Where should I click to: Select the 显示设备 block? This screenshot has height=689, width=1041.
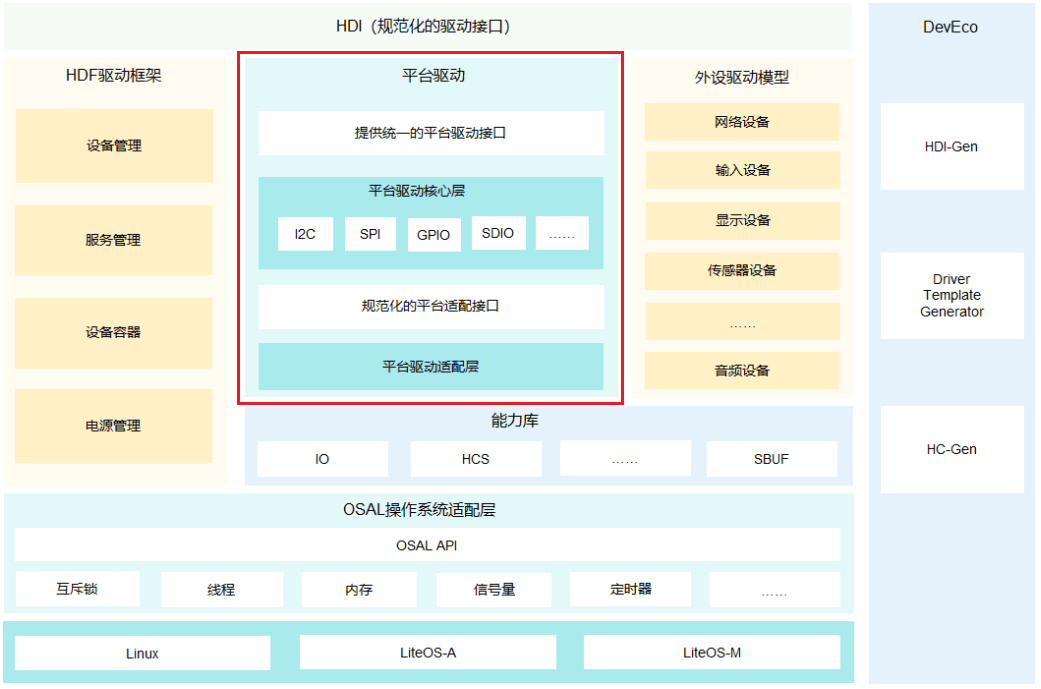coord(742,220)
